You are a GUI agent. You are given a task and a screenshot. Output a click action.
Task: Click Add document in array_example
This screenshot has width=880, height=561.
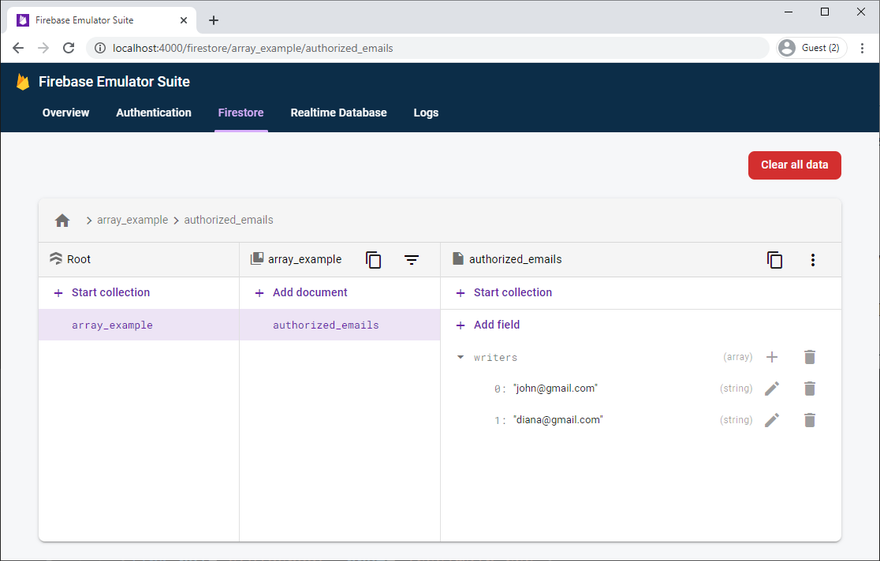tap(301, 292)
